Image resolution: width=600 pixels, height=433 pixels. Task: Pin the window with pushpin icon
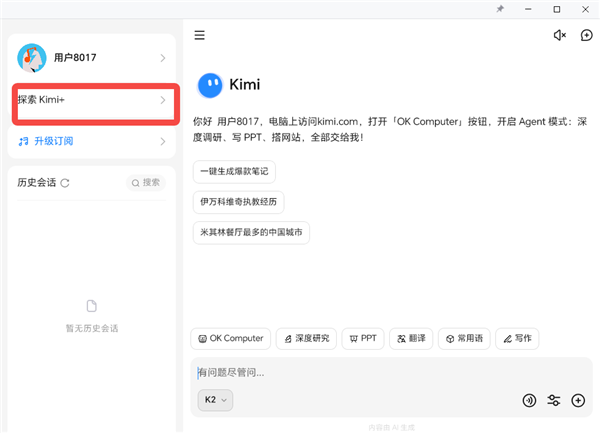click(x=500, y=9)
